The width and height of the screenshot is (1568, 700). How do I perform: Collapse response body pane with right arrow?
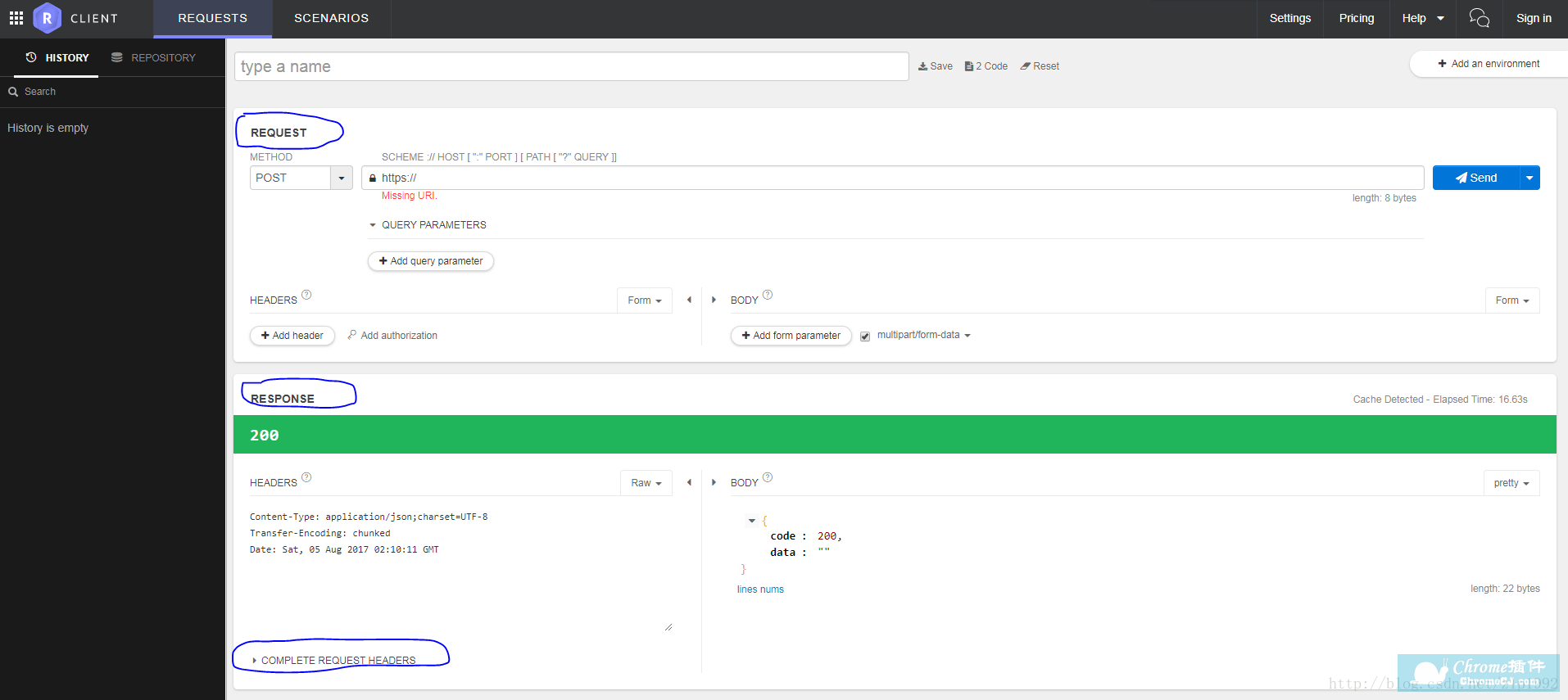[714, 482]
